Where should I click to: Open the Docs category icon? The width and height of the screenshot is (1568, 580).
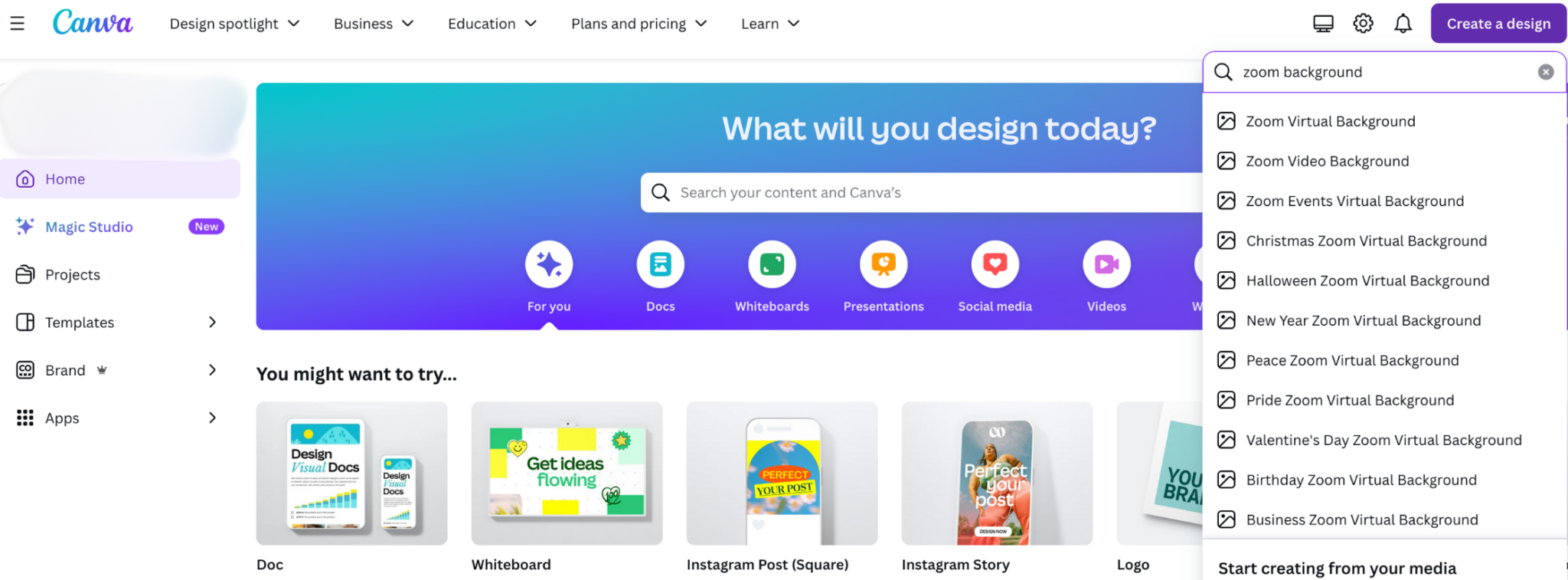660,264
